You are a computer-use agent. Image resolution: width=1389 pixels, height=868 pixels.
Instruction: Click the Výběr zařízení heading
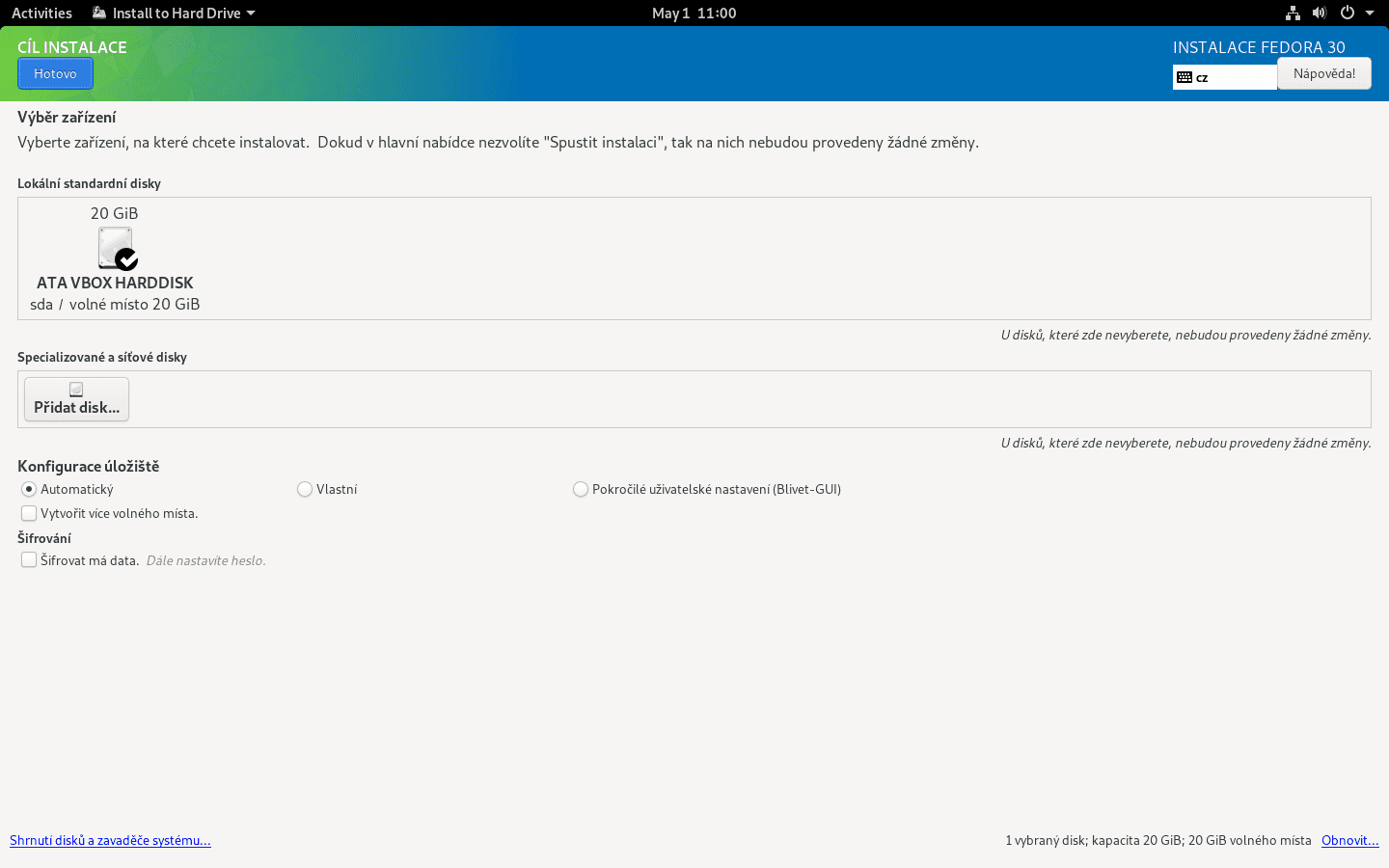pyautogui.click(x=67, y=117)
